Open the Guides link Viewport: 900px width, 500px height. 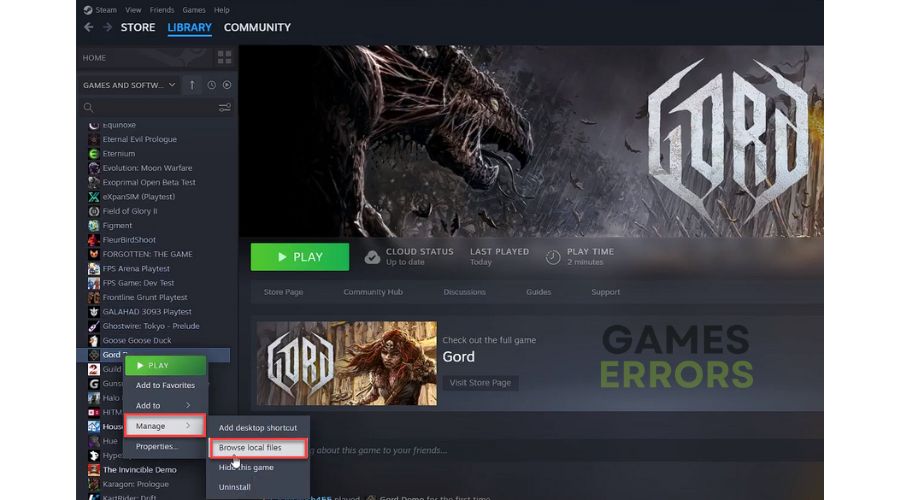pyautogui.click(x=538, y=292)
